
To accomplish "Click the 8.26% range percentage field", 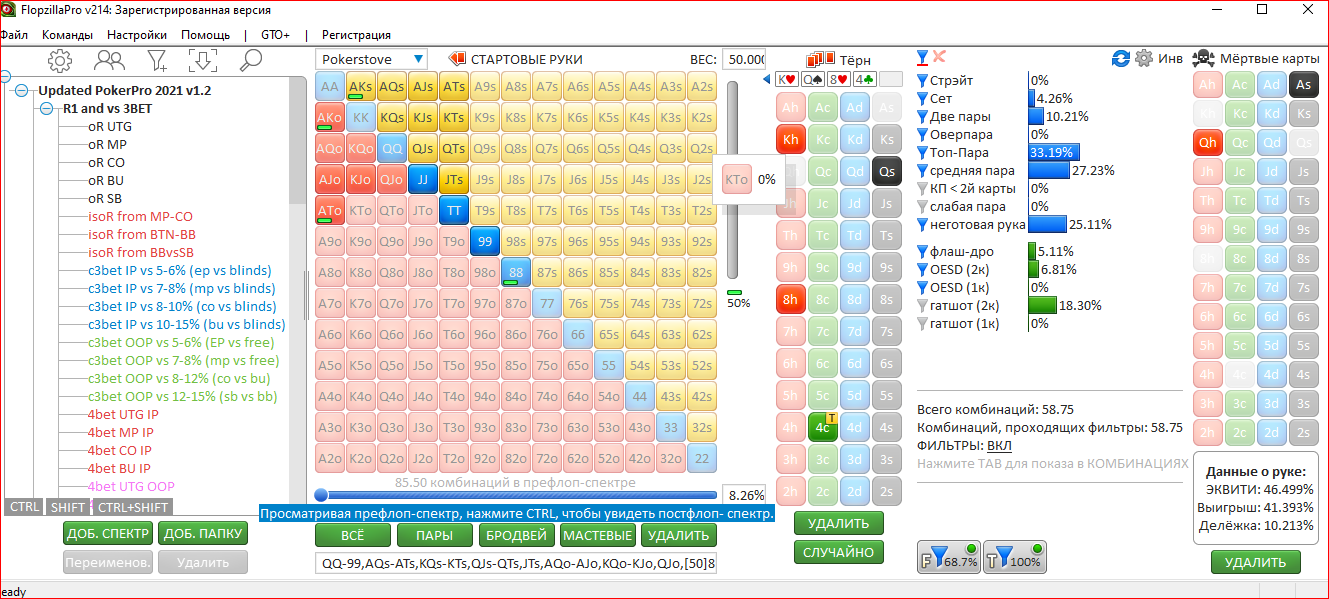I will [x=745, y=495].
